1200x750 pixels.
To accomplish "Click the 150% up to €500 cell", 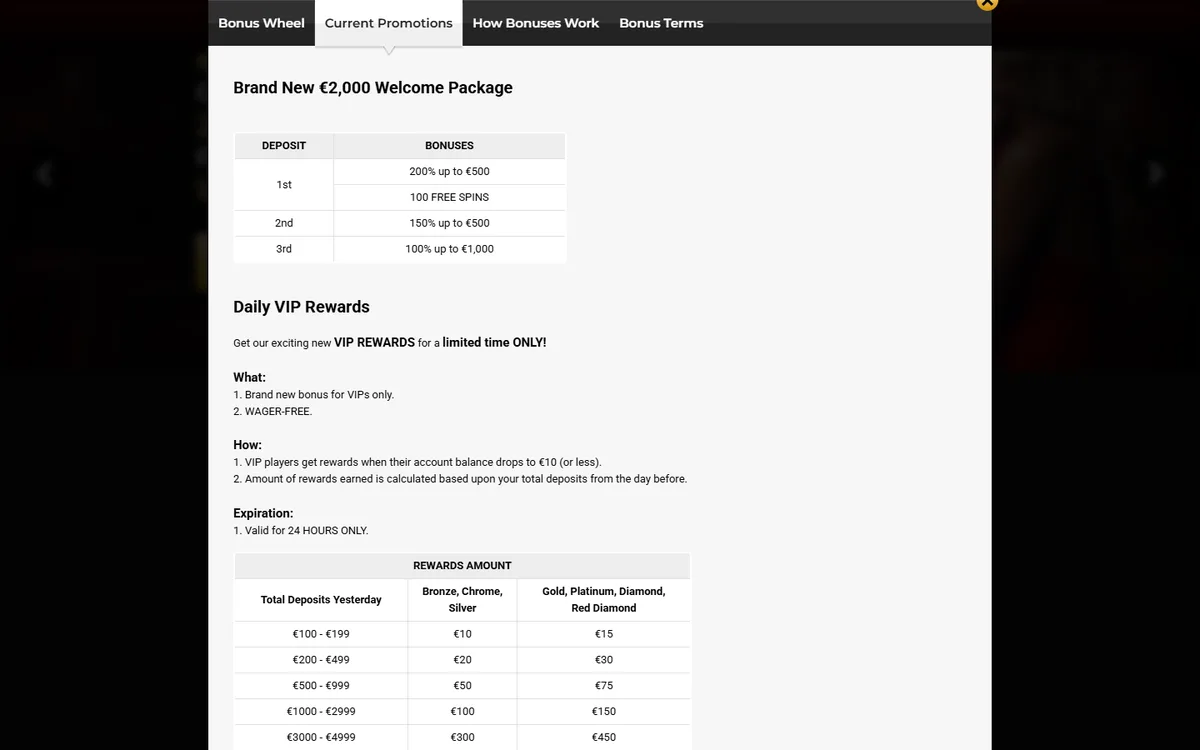I will tap(450, 223).
